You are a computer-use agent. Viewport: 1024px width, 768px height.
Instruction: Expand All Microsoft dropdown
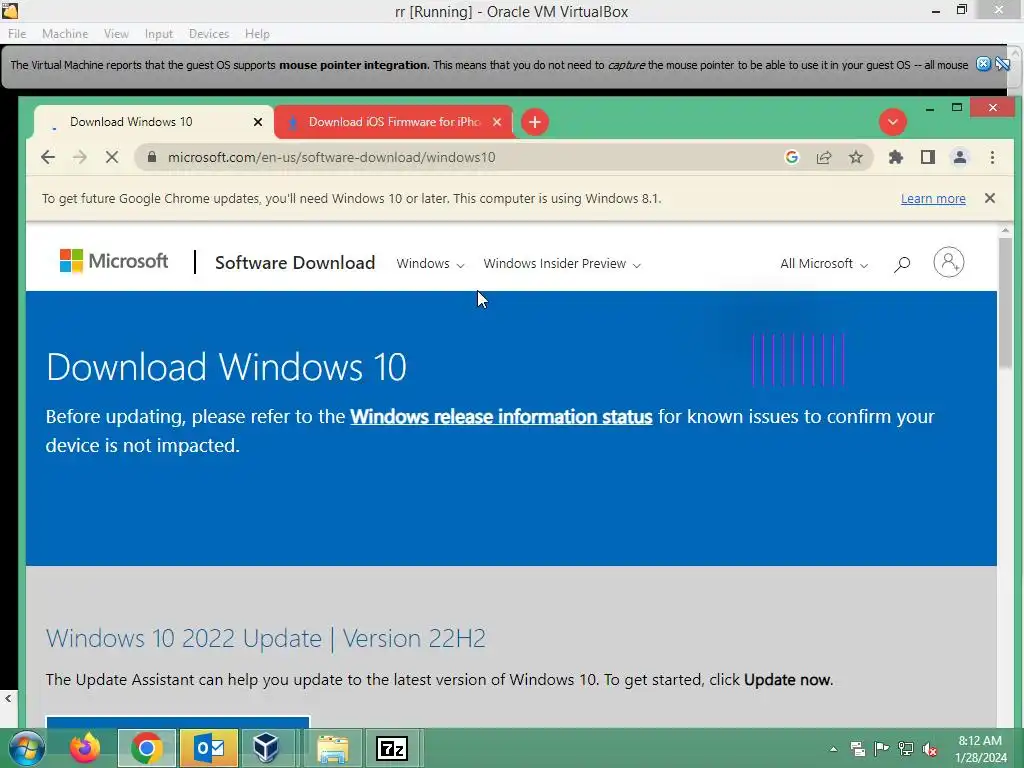click(824, 264)
